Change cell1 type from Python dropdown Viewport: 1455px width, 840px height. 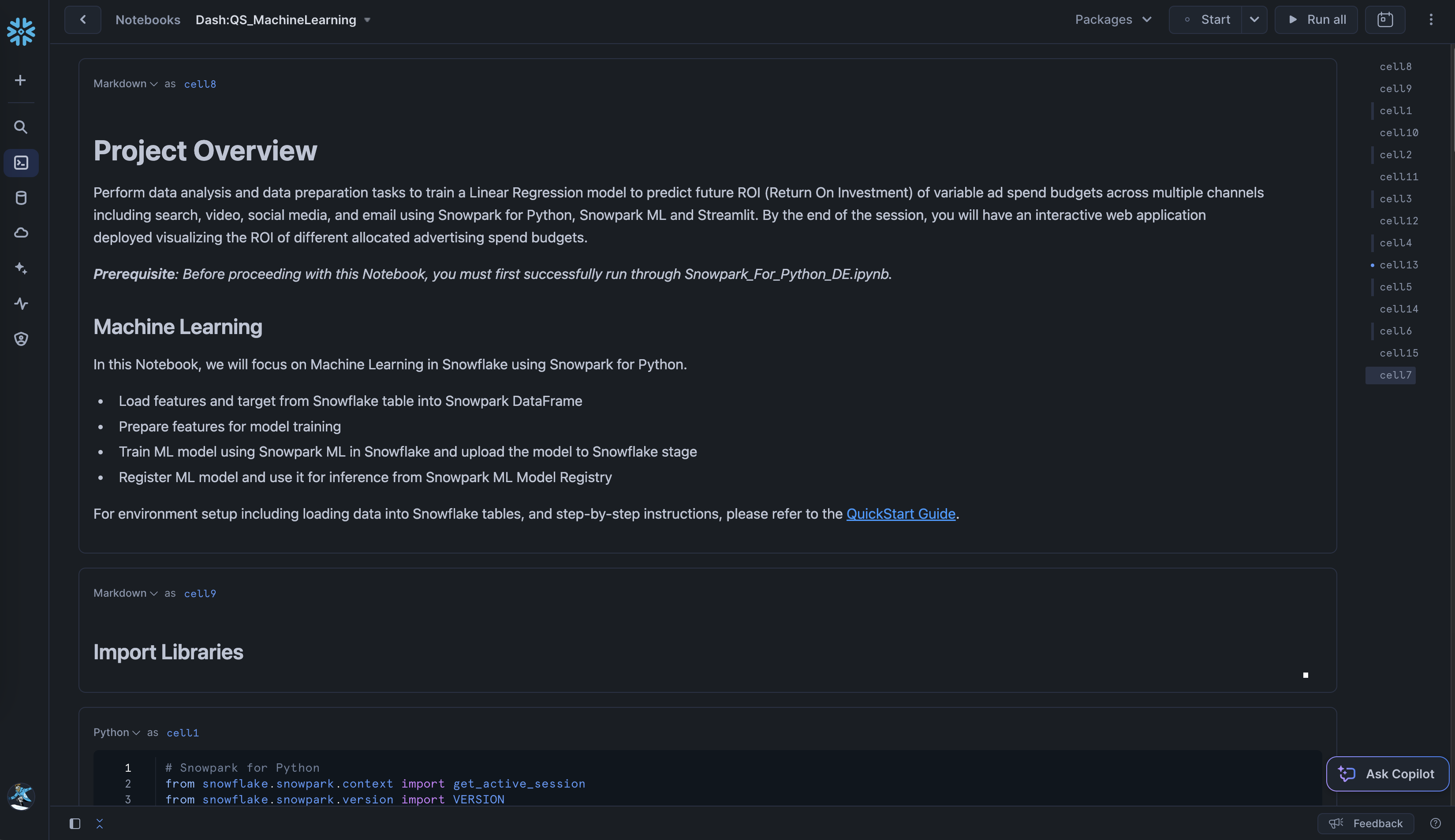(116, 733)
